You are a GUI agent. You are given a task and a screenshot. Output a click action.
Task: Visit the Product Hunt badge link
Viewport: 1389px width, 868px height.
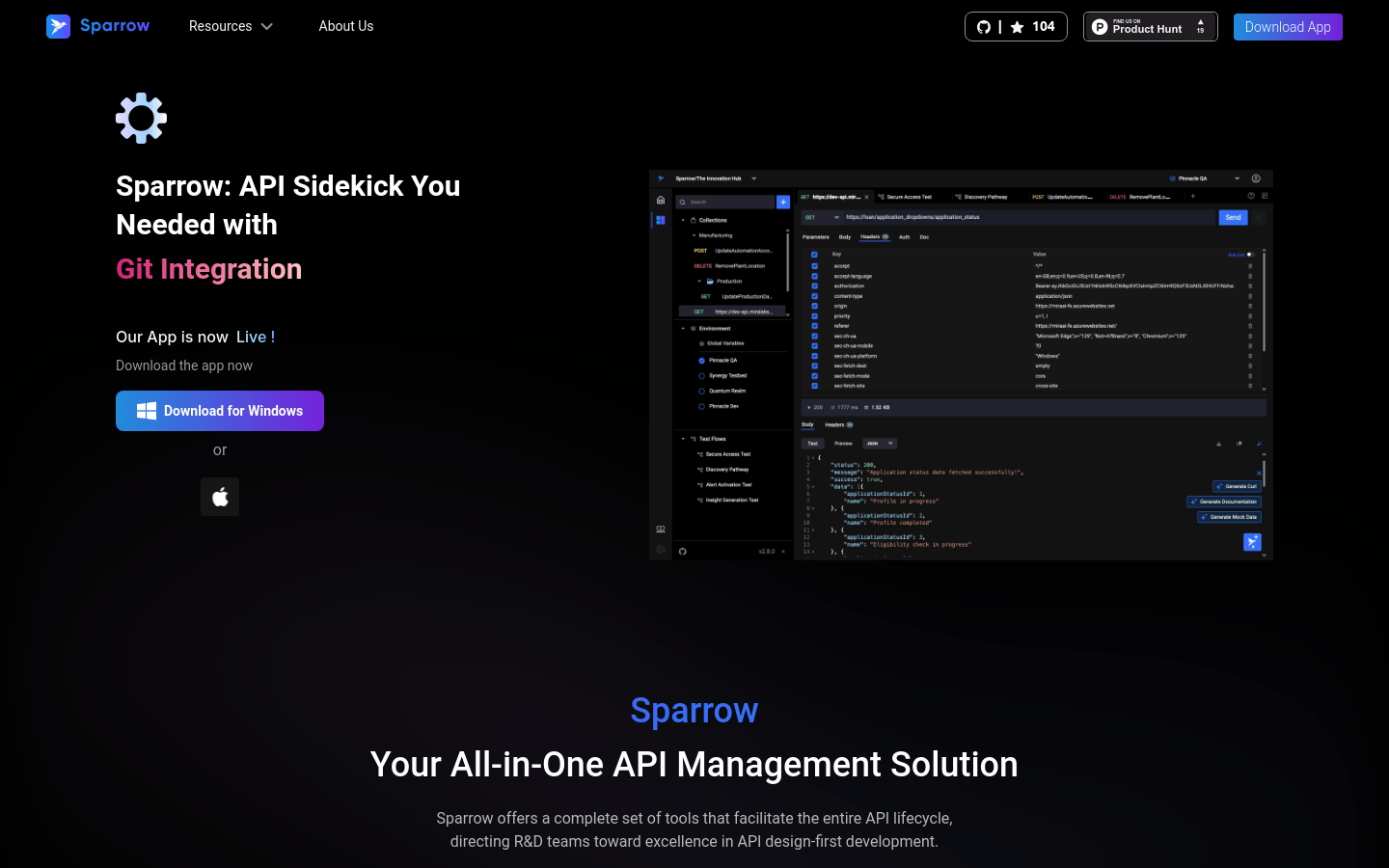pos(1150,27)
